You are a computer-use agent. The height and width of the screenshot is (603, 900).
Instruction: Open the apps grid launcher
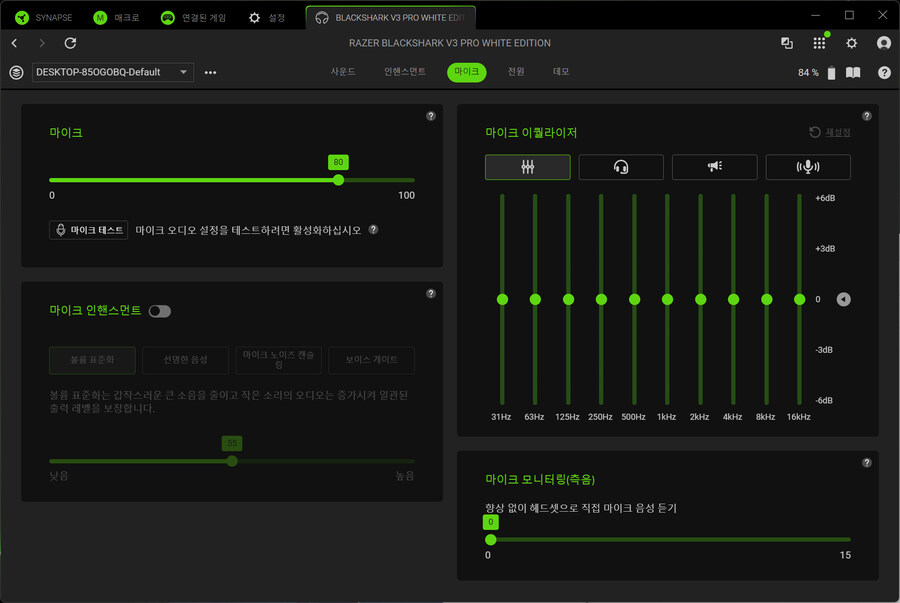point(819,43)
